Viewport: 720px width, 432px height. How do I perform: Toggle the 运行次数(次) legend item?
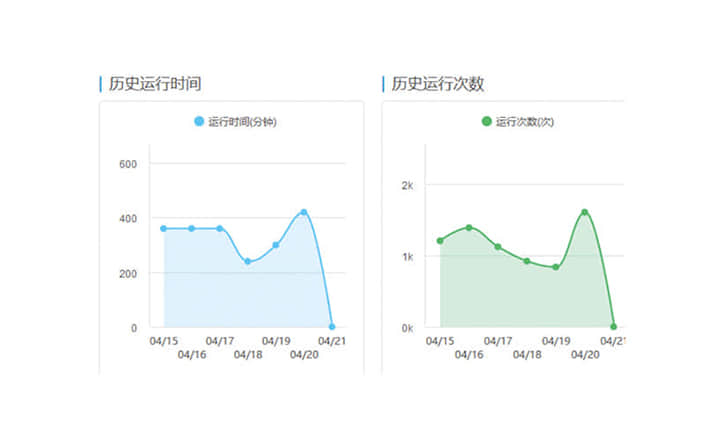tap(518, 122)
